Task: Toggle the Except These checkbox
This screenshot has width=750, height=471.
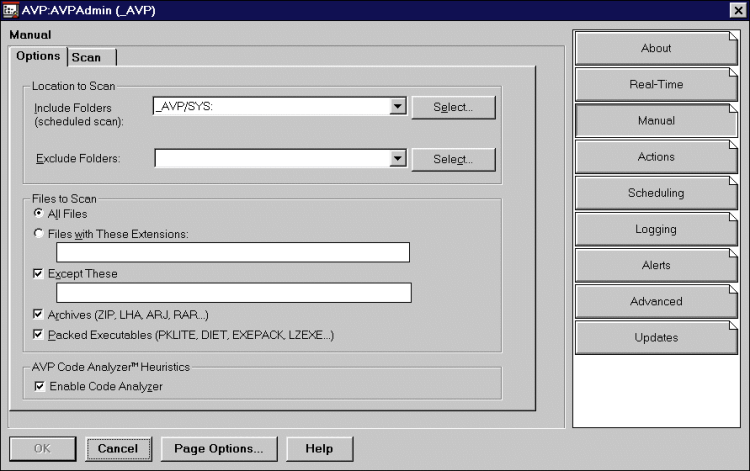Action: coord(38,274)
